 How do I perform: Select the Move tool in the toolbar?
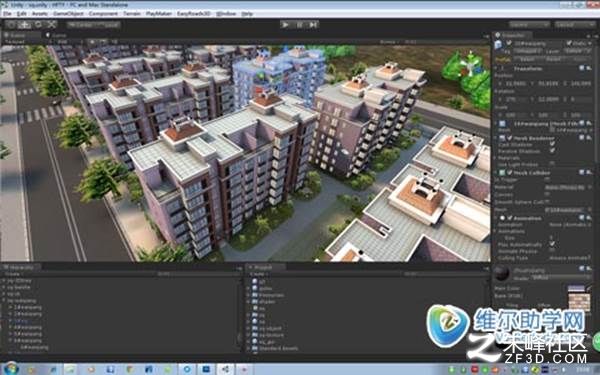click(25, 24)
